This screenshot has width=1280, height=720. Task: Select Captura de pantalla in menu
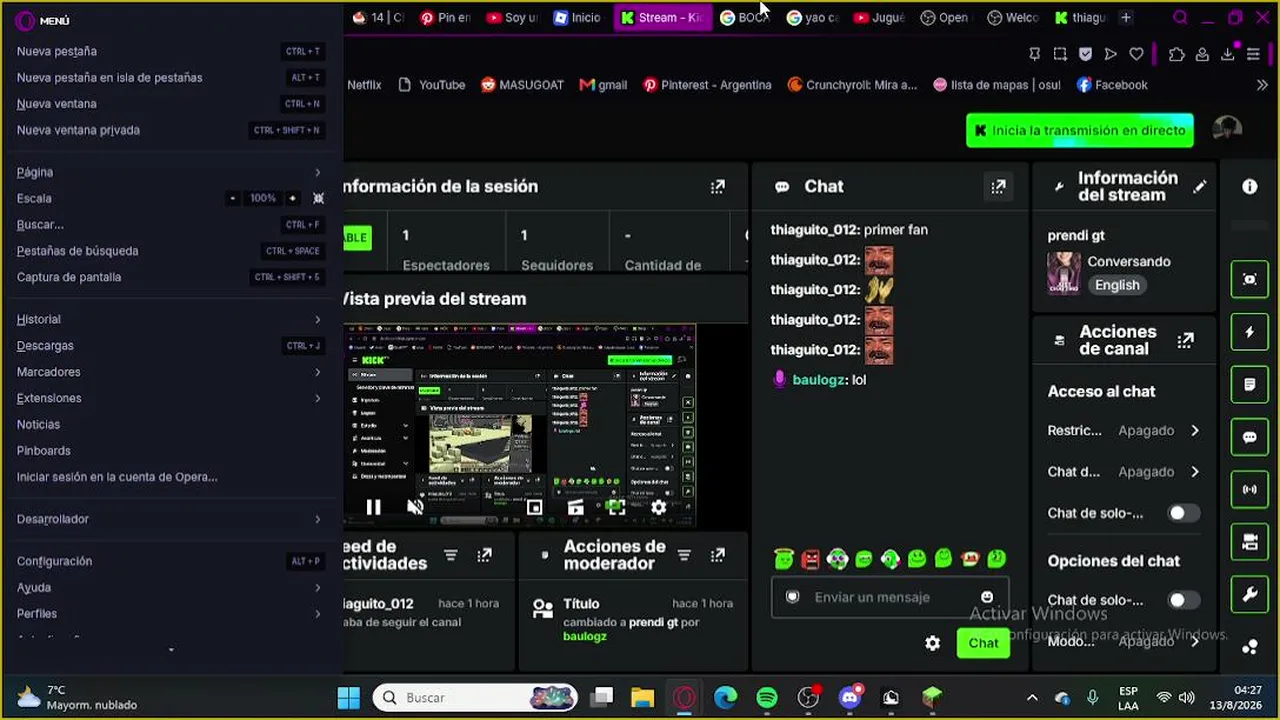coord(170,277)
